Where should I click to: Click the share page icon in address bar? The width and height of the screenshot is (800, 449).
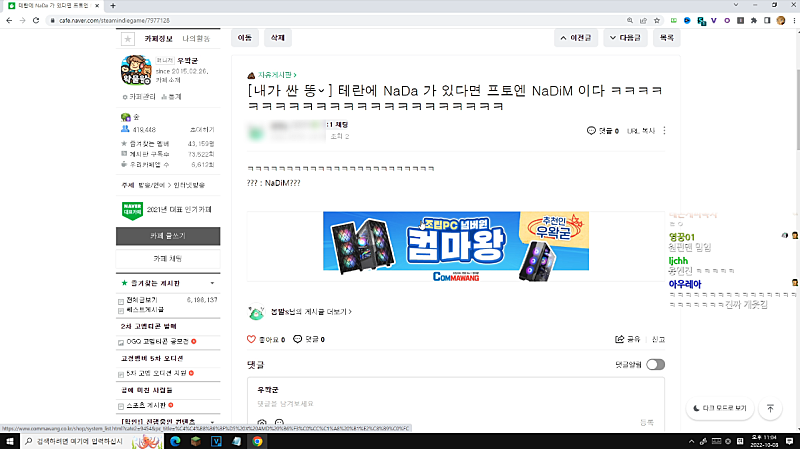tap(643, 20)
